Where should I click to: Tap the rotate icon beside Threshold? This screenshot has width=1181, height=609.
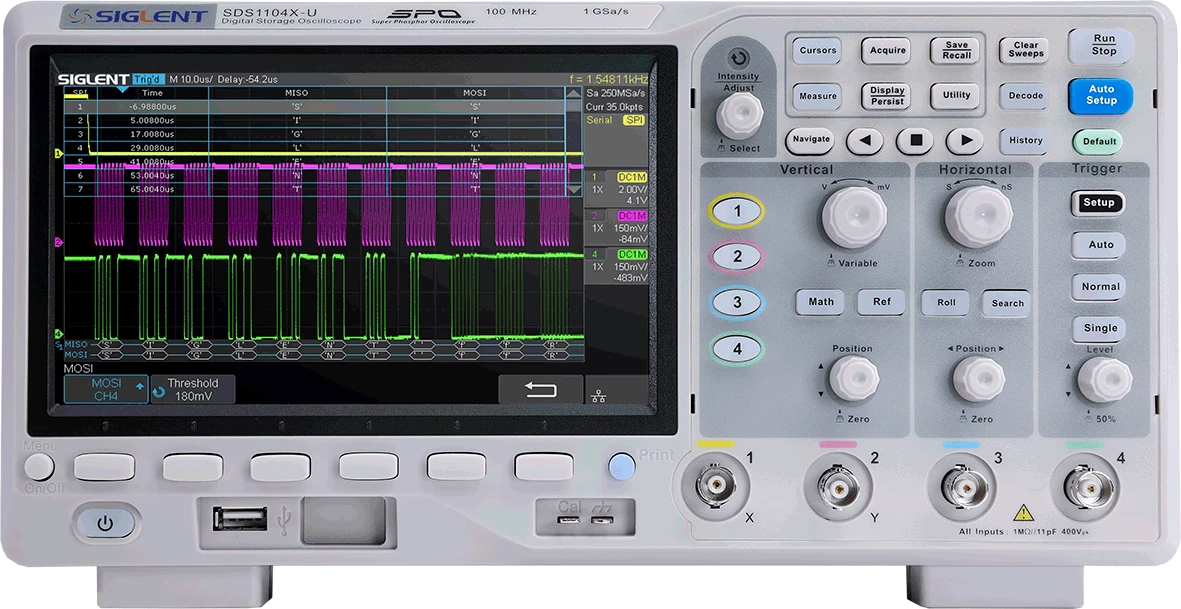[159, 392]
